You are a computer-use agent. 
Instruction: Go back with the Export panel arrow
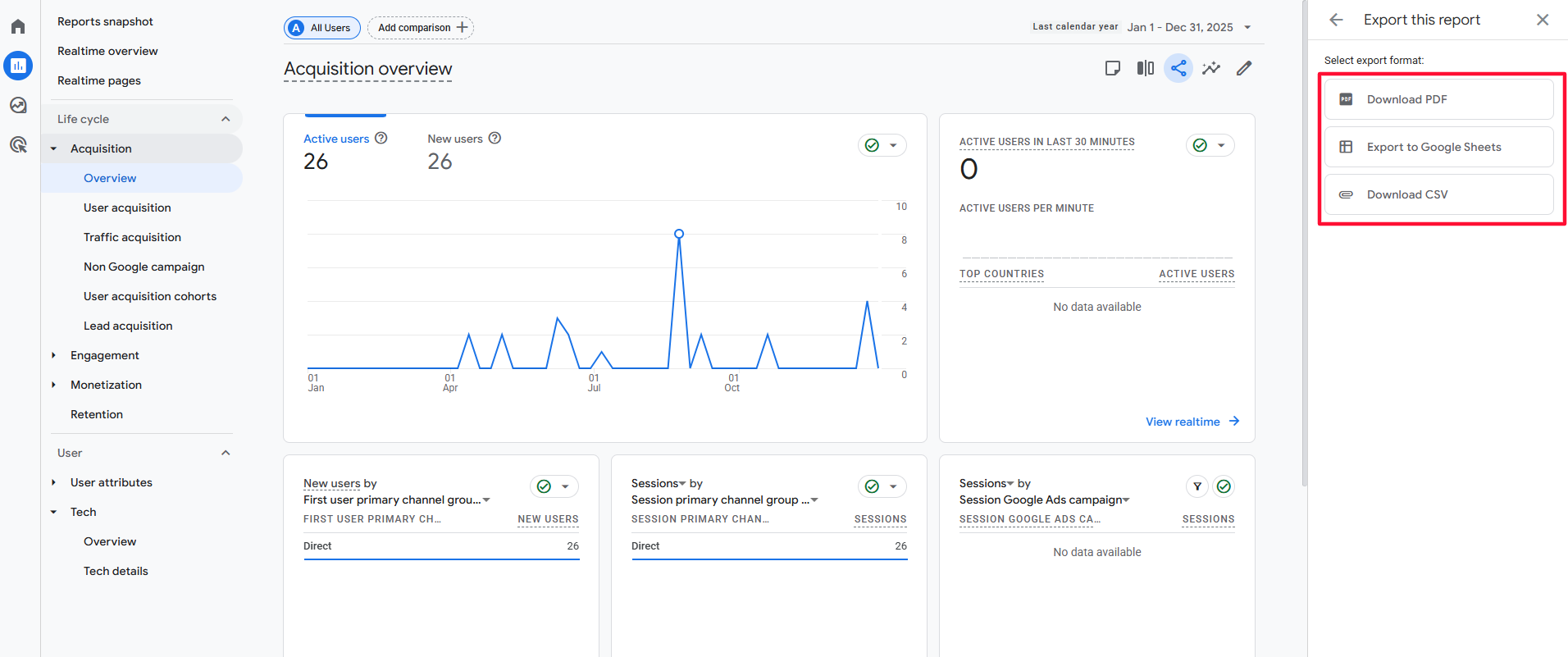pyautogui.click(x=1337, y=20)
